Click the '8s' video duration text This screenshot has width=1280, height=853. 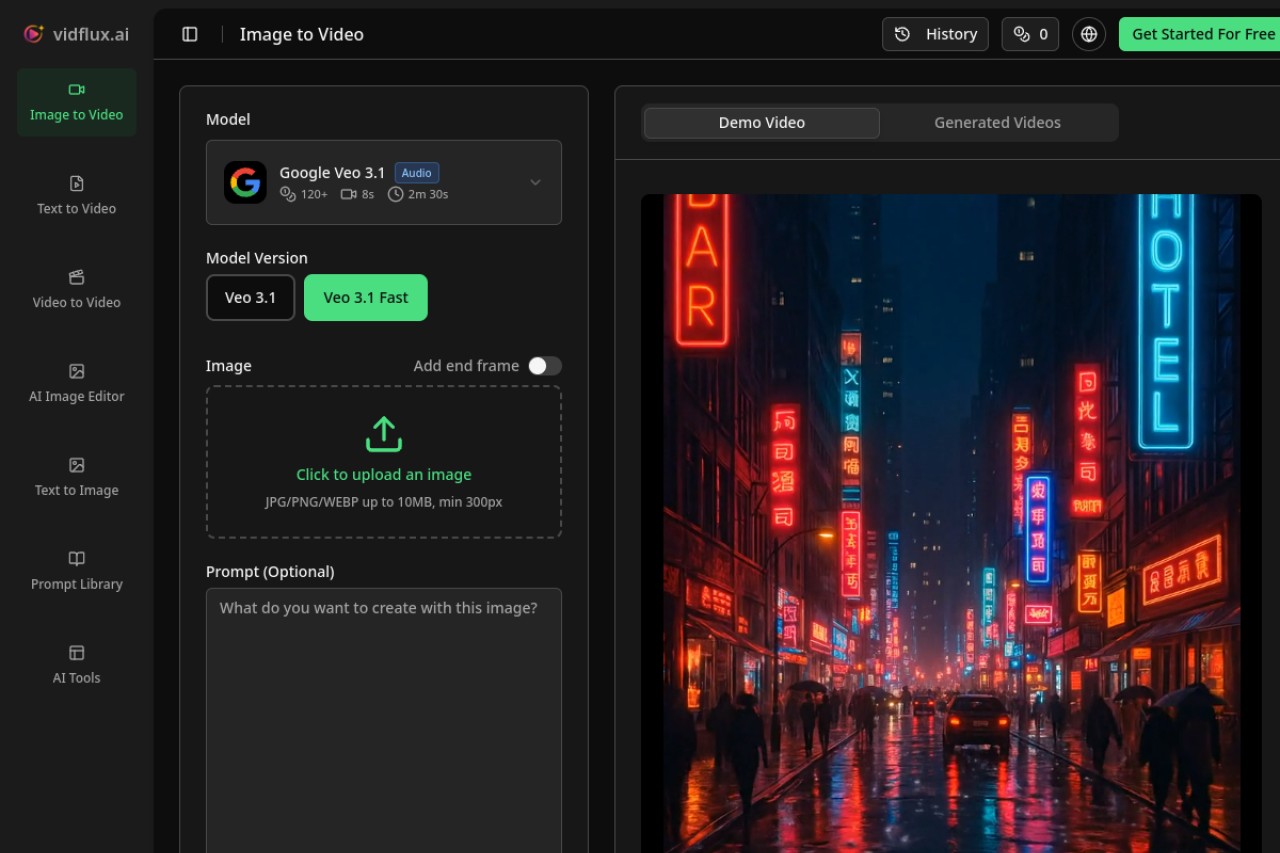(368, 194)
